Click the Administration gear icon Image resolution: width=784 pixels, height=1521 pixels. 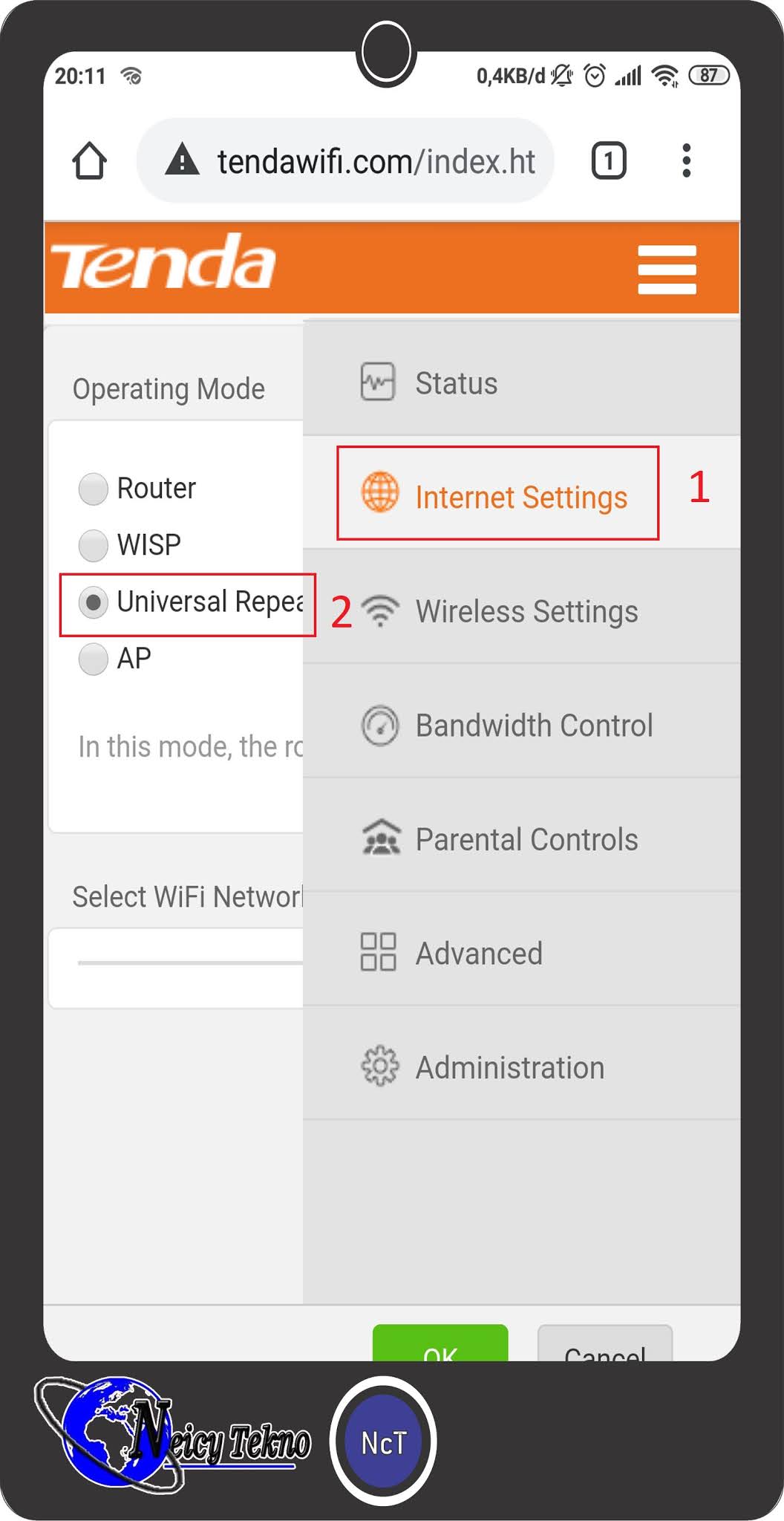click(x=380, y=1066)
